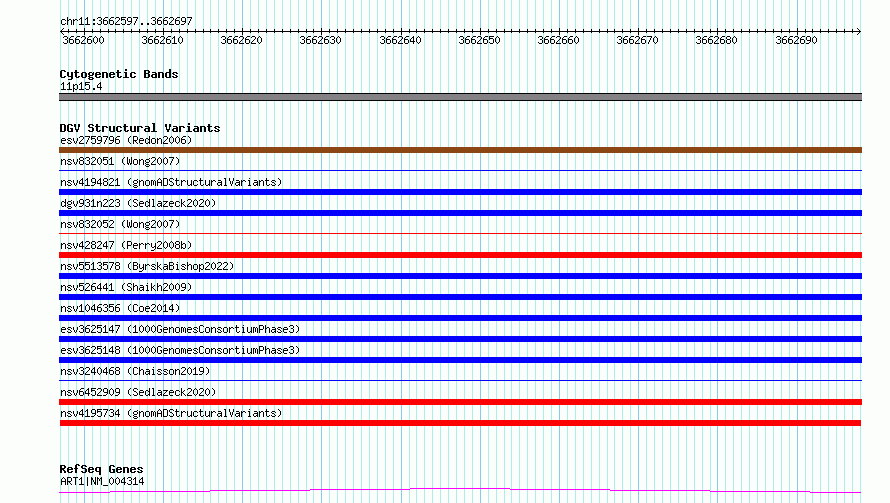Click ruler position 3662640

pos(400,40)
